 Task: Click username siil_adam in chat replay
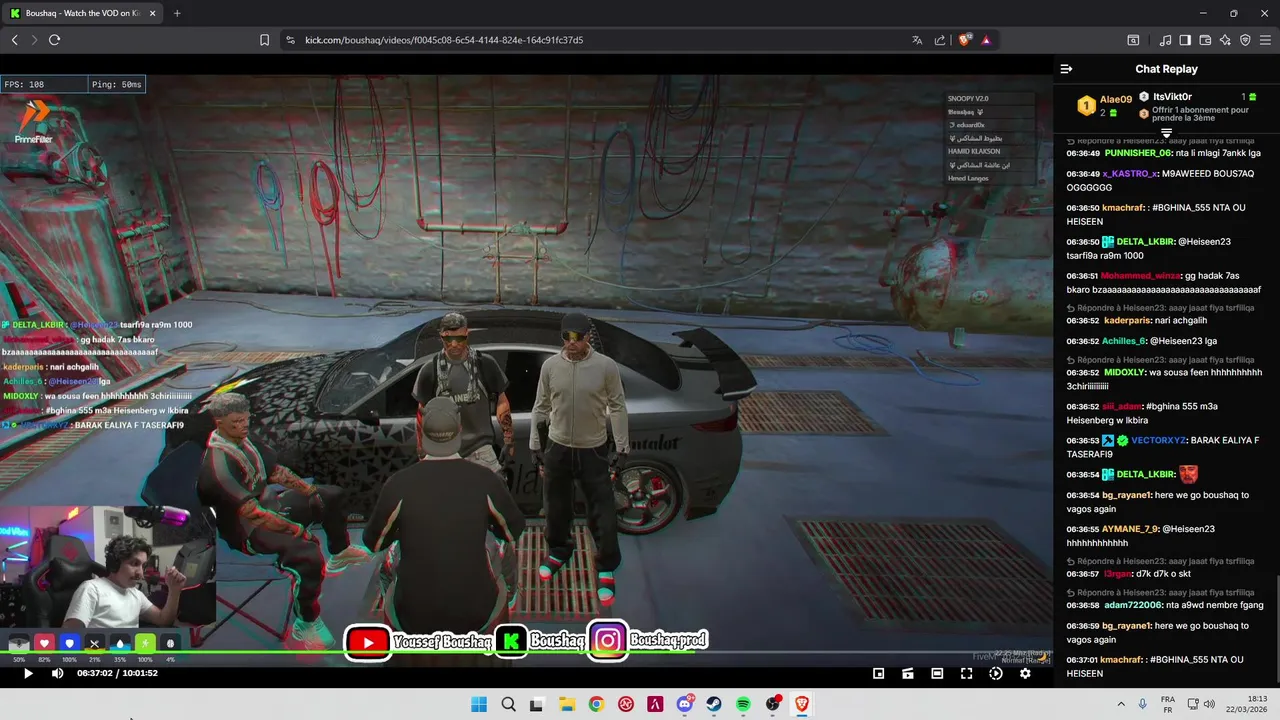pos(1122,406)
